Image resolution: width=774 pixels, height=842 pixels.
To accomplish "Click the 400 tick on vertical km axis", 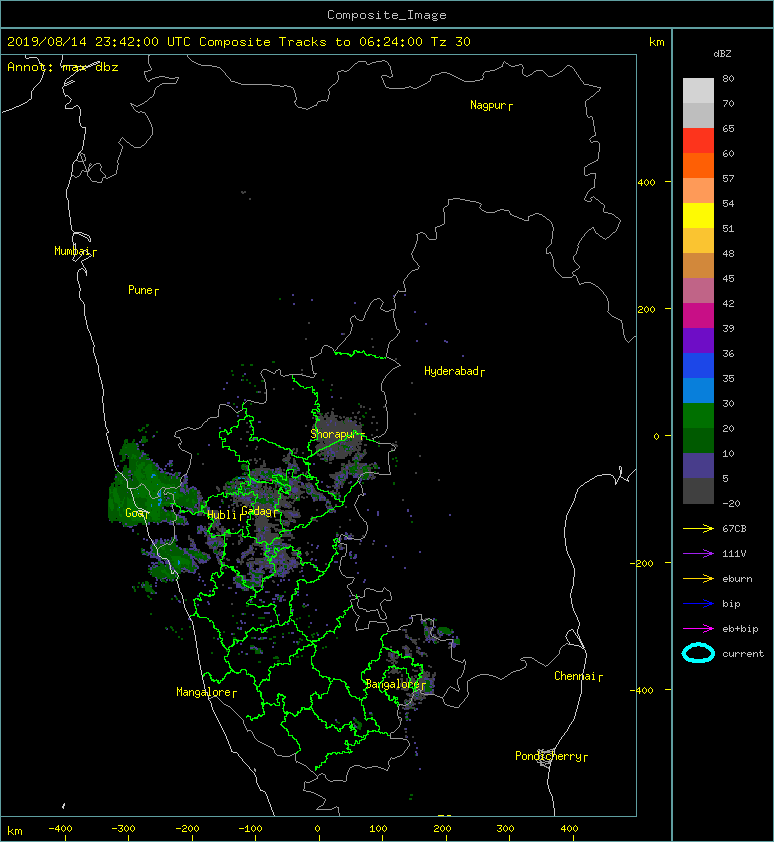I will pos(647,183).
